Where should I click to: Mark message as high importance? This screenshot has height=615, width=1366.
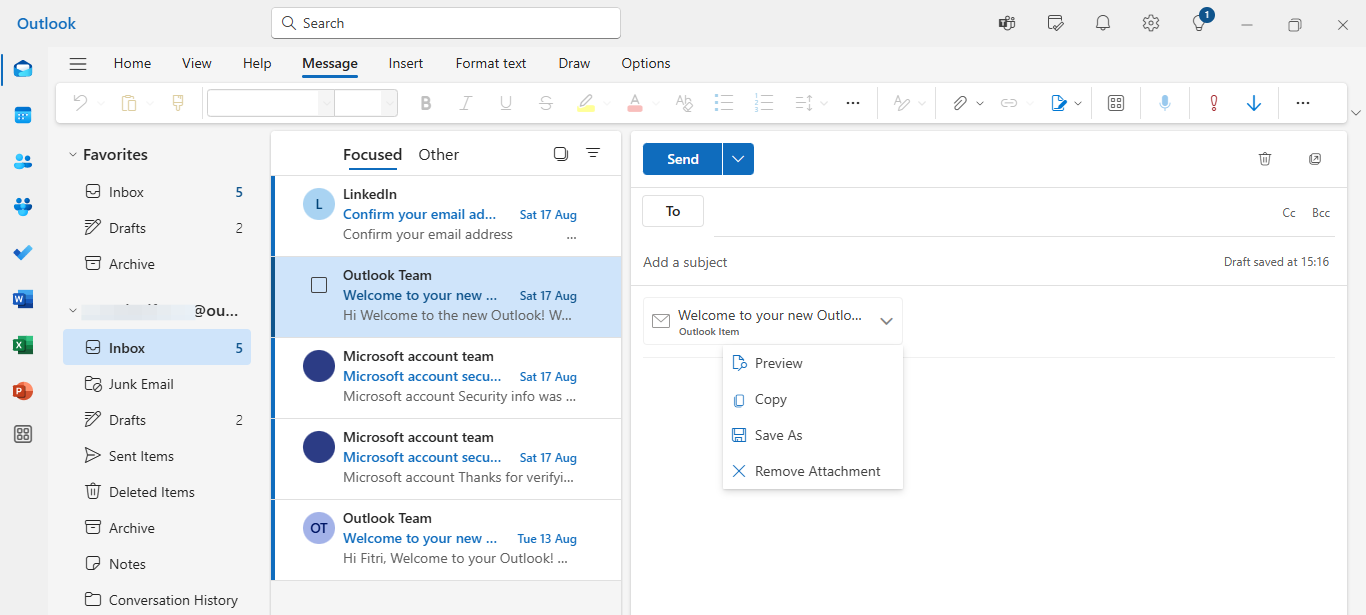1213,102
